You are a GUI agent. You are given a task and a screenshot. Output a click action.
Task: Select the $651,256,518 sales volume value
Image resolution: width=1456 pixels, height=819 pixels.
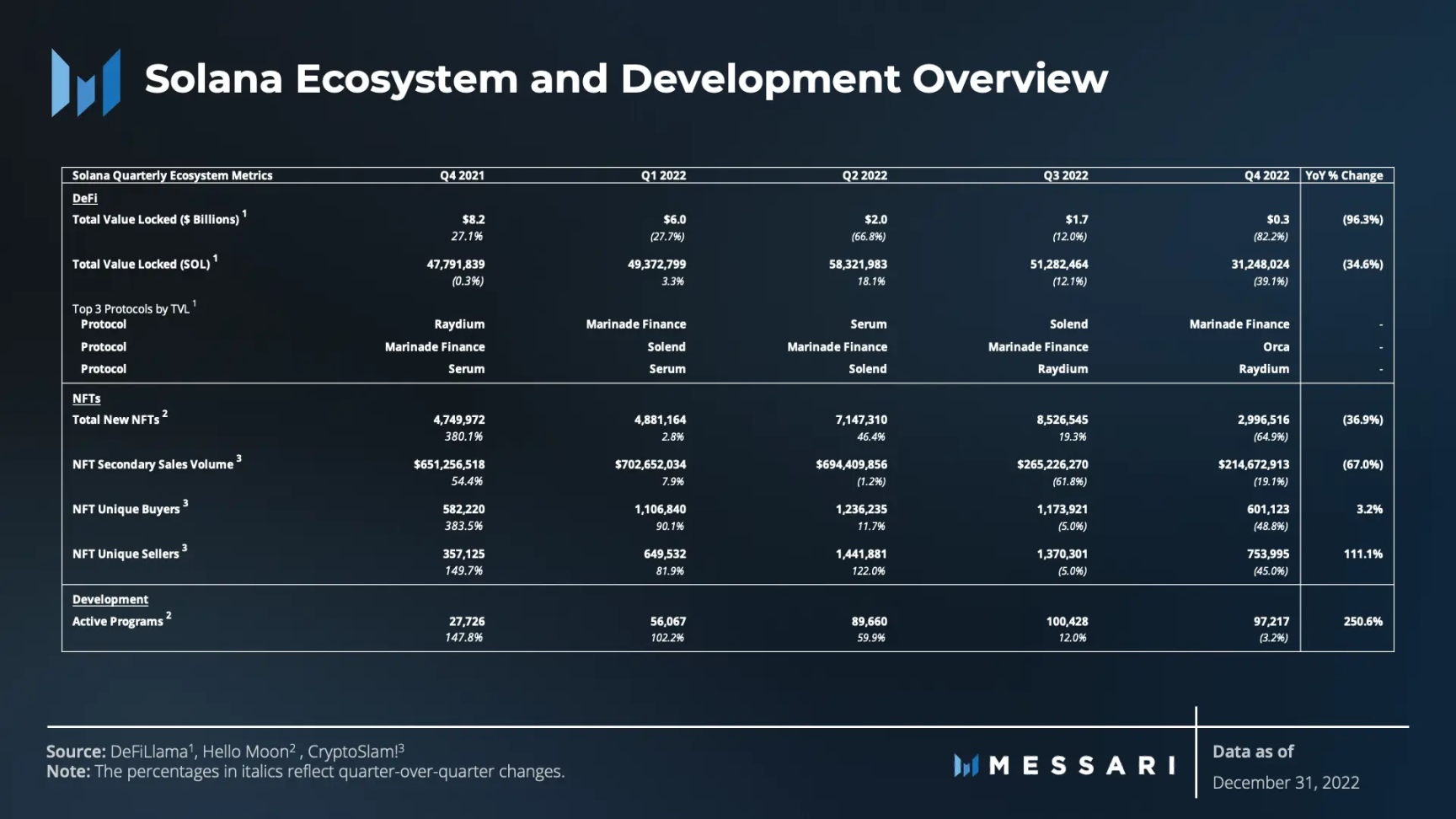pyautogui.click(x=449, y=463)
